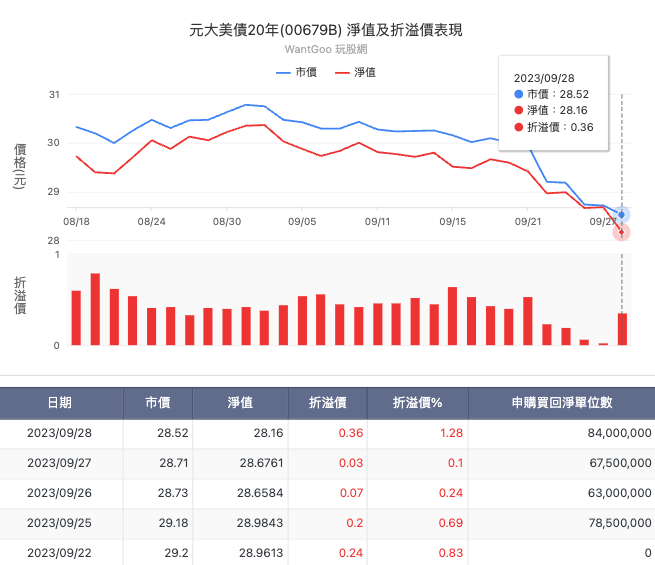Screen dimensions: 655x565
Task: Select the 2023/09/27 date cell in table
Action: point(60,463)
